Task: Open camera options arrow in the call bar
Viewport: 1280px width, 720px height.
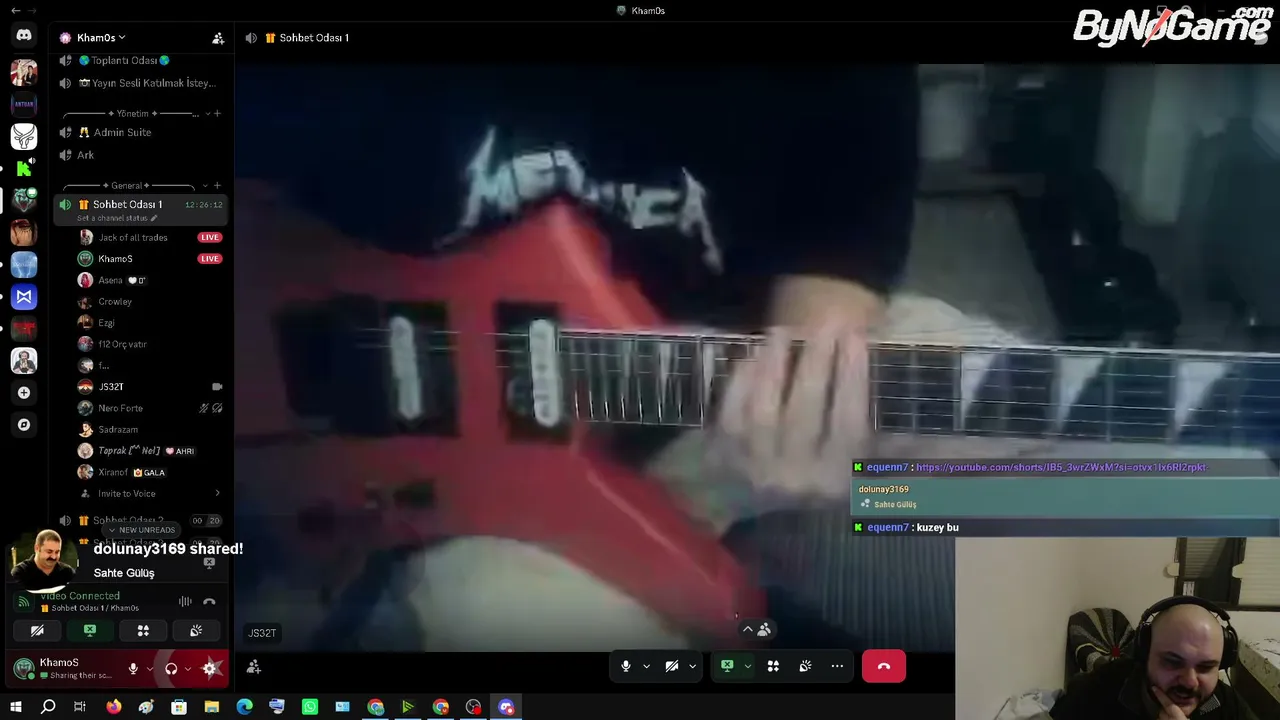Action: click(692, 666)
